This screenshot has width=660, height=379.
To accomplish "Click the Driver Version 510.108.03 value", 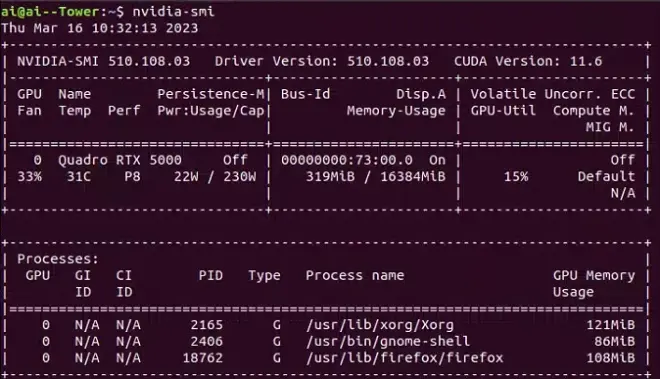I will (x=388, y=61).
